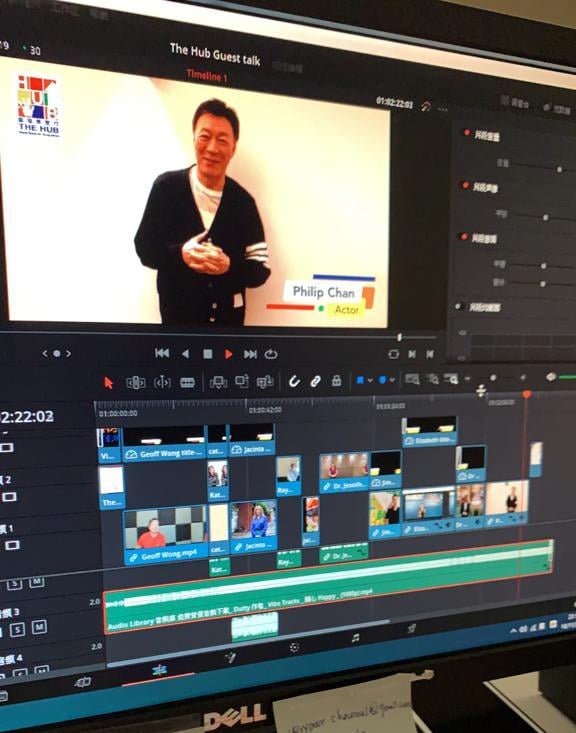Image resolution: width=576 pixels, height=733 pixels.
Task: Click the red timeline playhead marker
Action: 527,395
